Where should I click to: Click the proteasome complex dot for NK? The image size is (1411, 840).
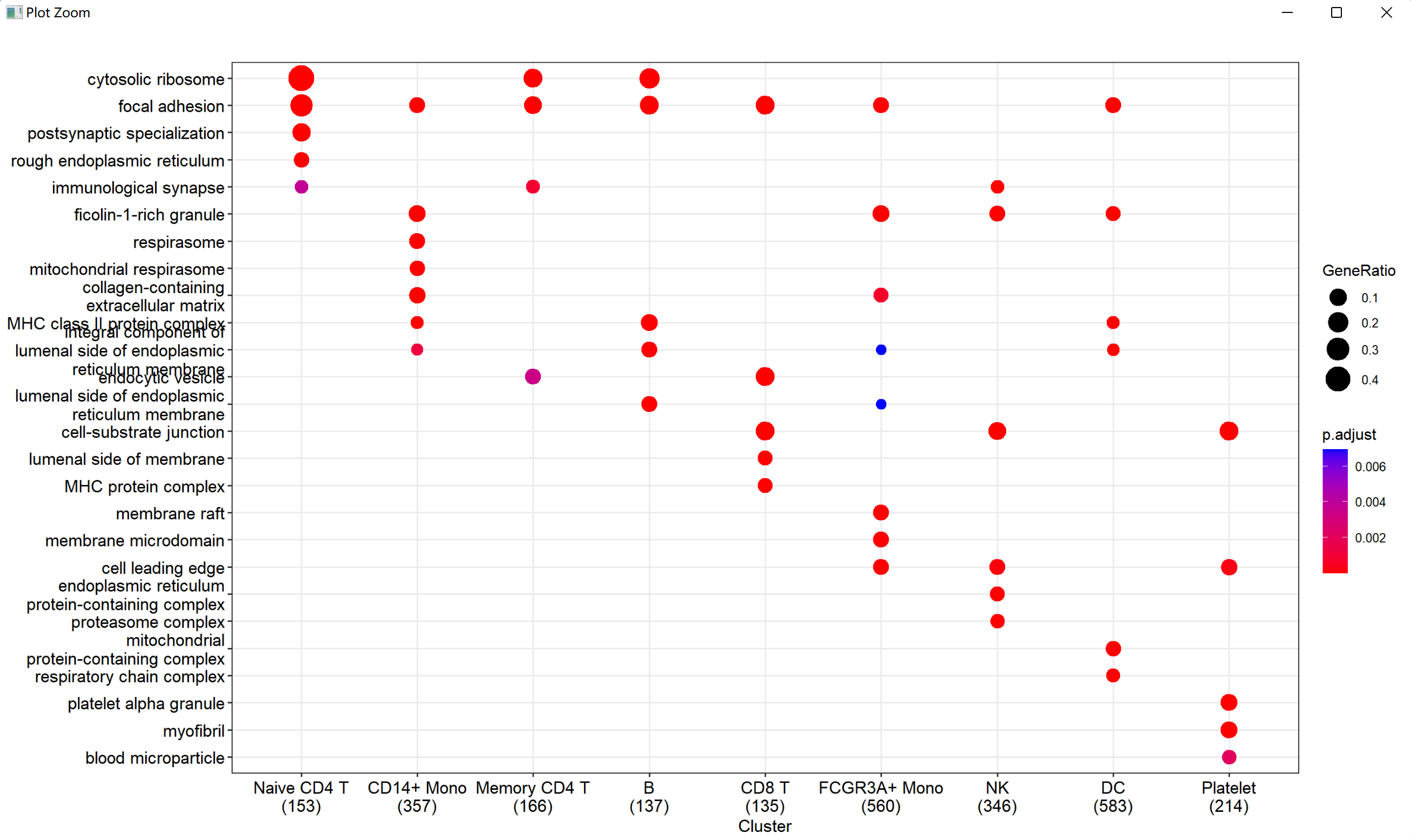click(998, 621)
